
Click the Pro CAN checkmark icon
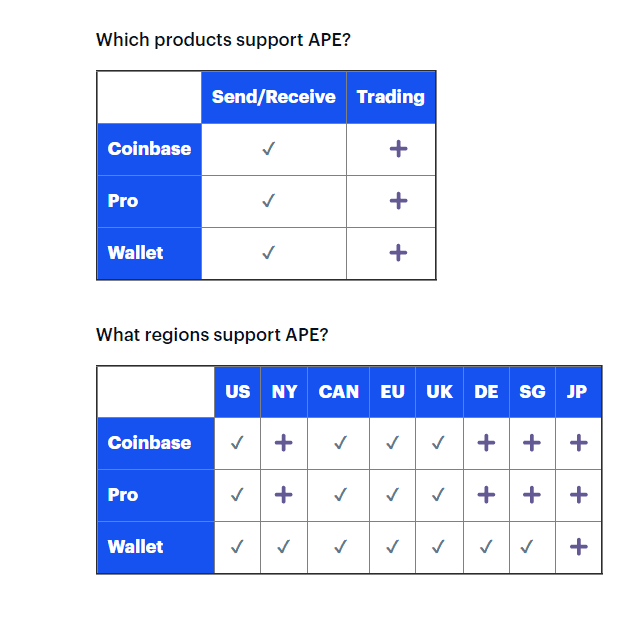coord(340,495)
